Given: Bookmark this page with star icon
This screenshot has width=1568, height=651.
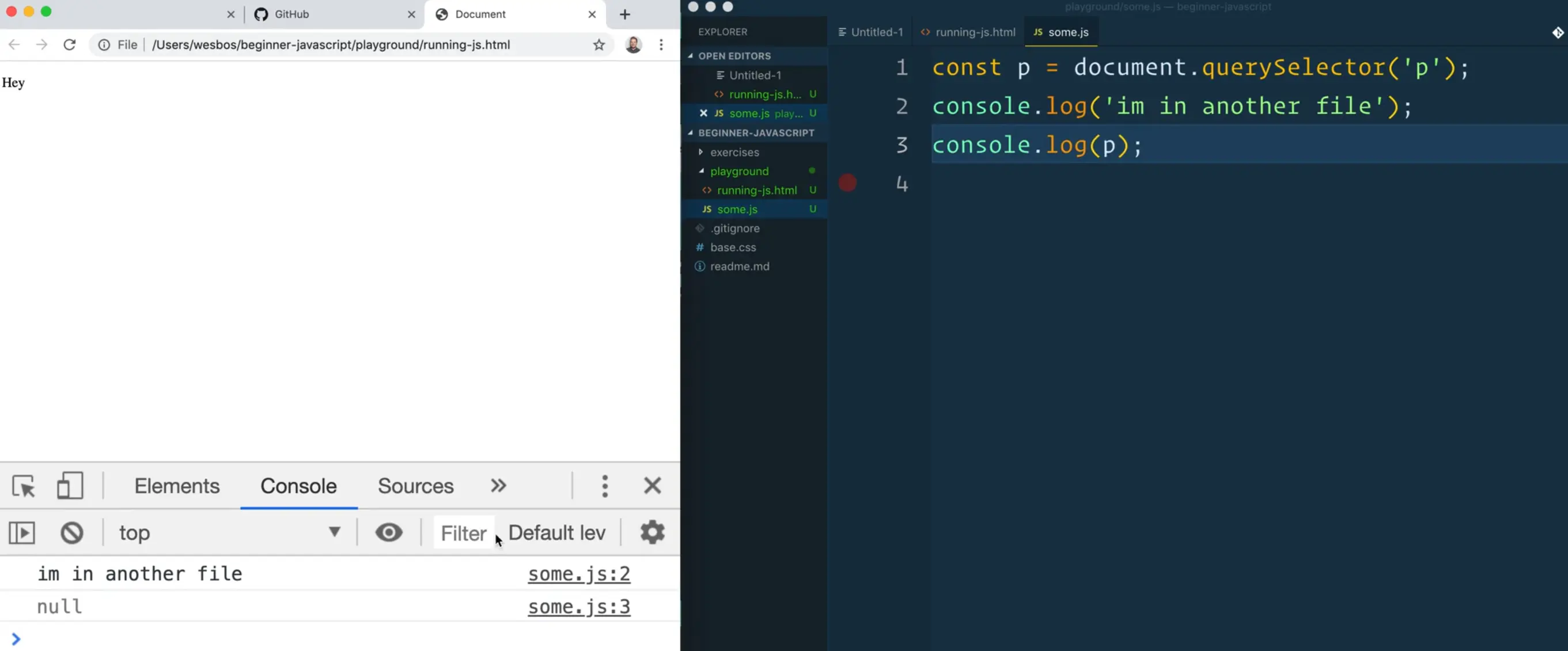Looking at the screenshot, I should 599,44.
